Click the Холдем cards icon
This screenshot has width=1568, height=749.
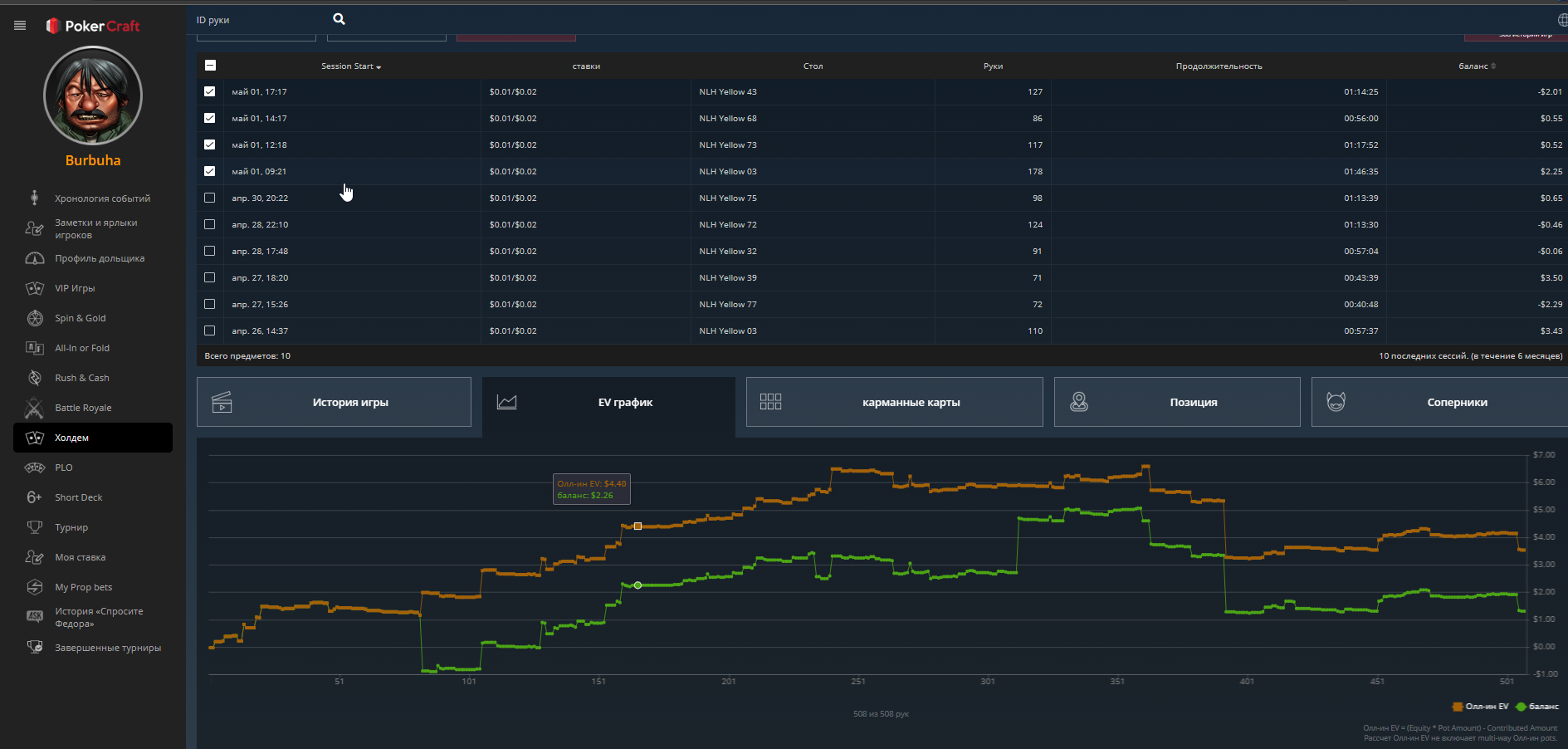[35, 438]
